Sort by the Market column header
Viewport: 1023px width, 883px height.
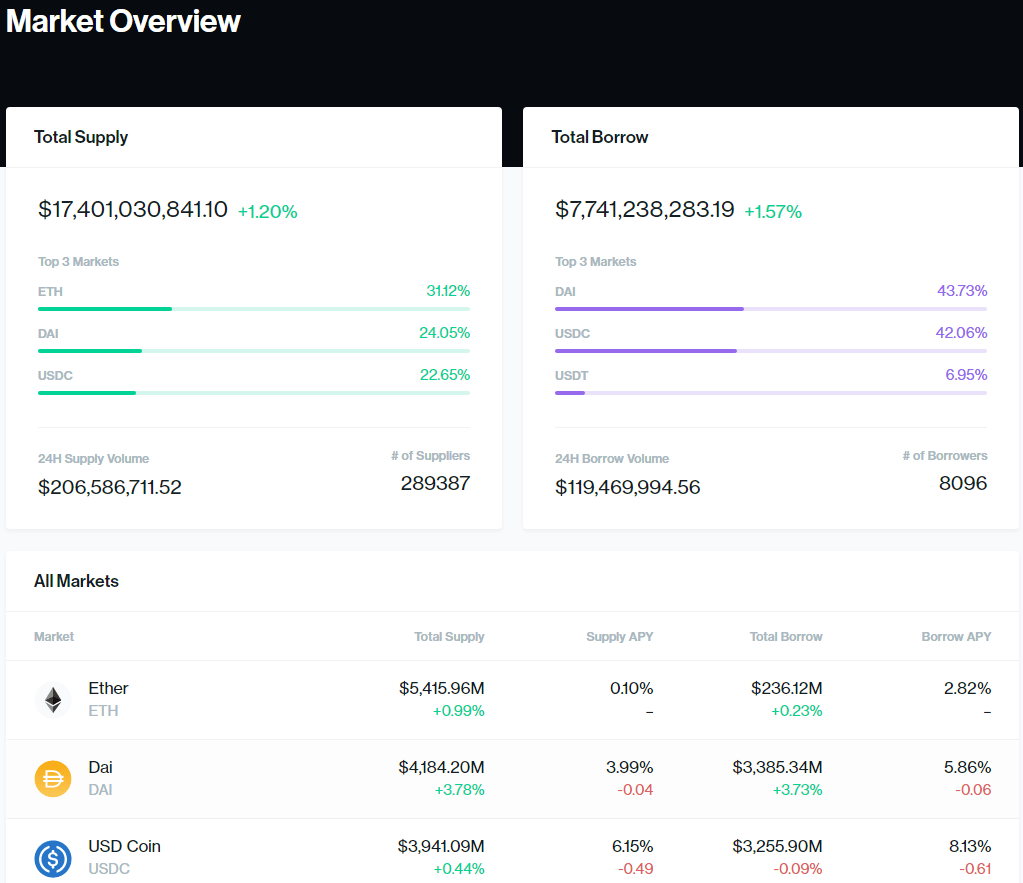click(54, 637)
